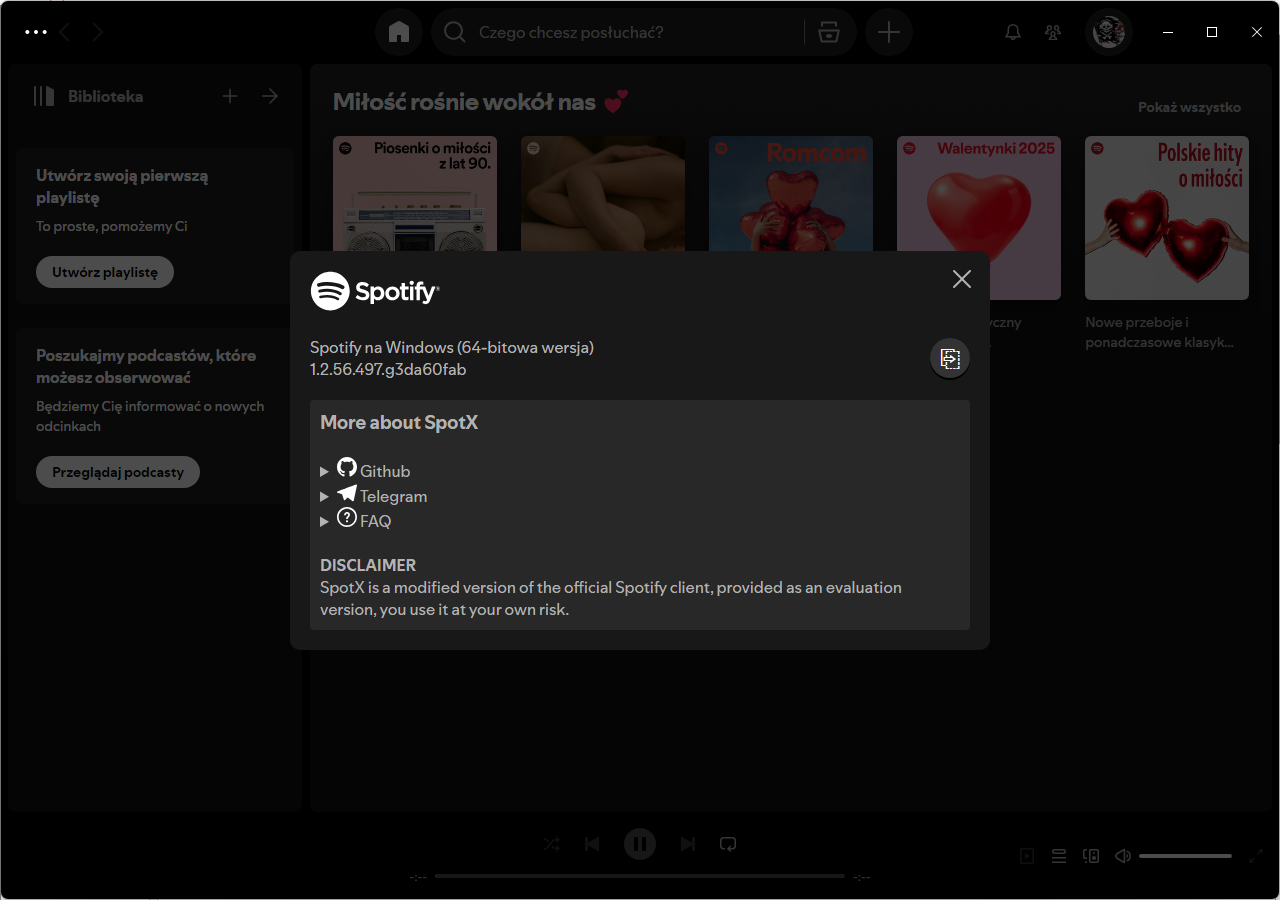Image resolution: width=1280 pixels, height=900 pixels.
Task: Click 'Utwórz swoją pierwszą playlistę' text
Action: click(122, 186)
